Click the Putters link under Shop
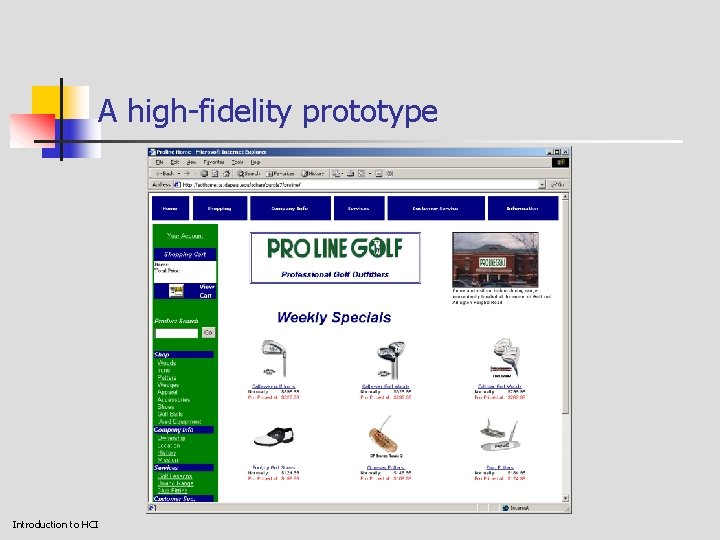 [x=167, y=377]
